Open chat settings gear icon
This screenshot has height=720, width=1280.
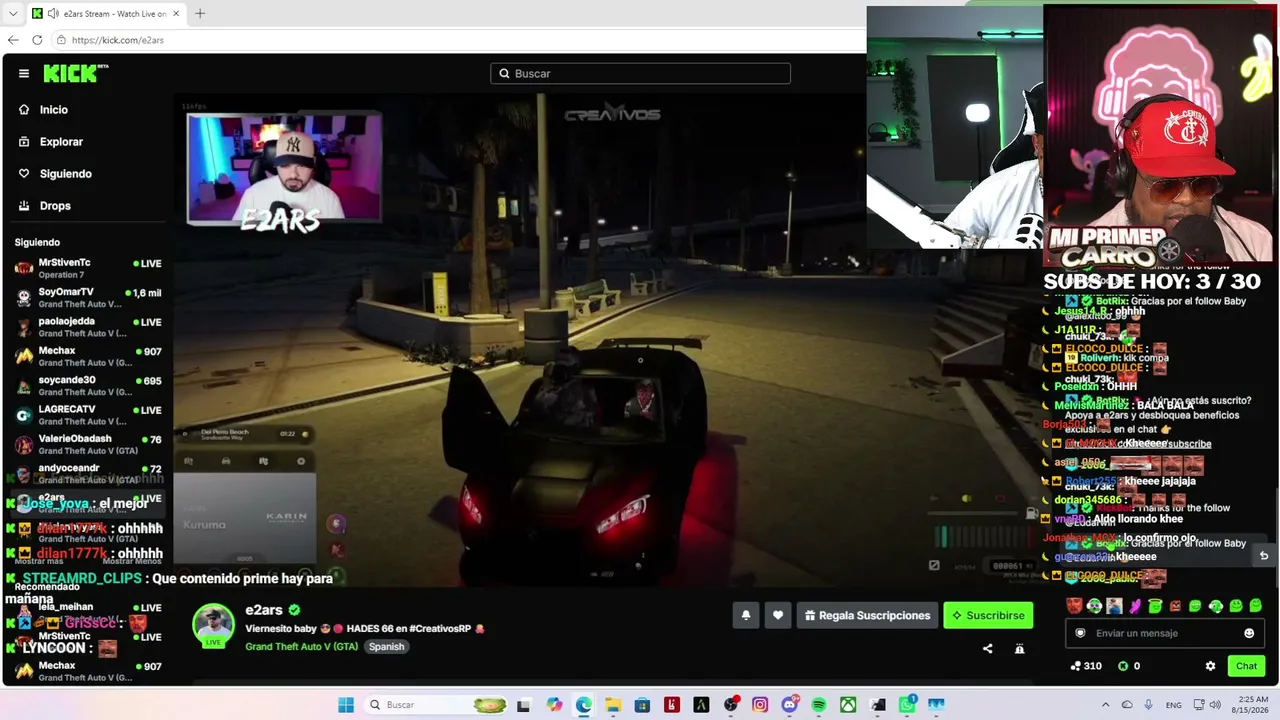[x=1210, y=666]
